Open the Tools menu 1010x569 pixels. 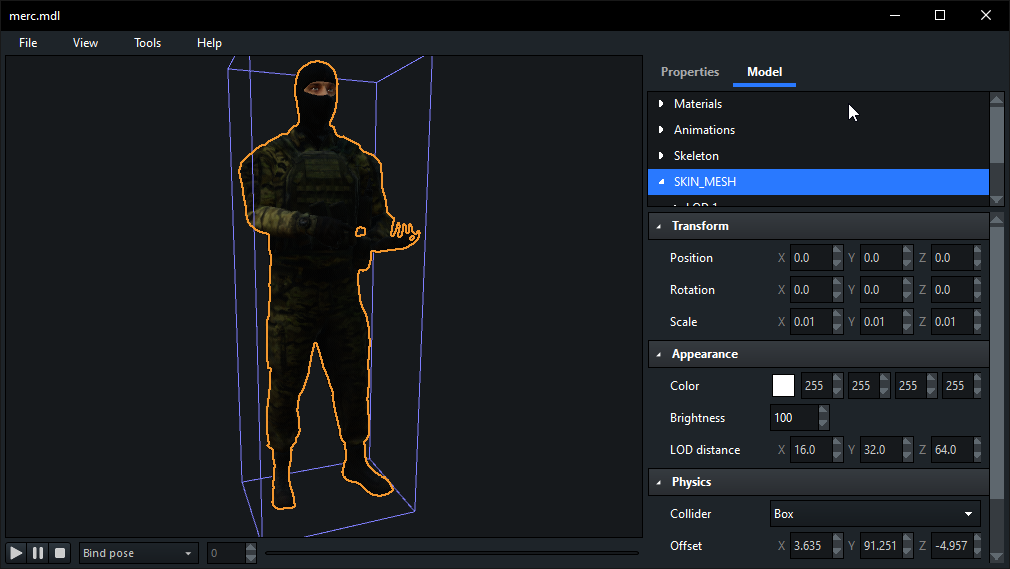pyautogui.click(x=147, y=43)
